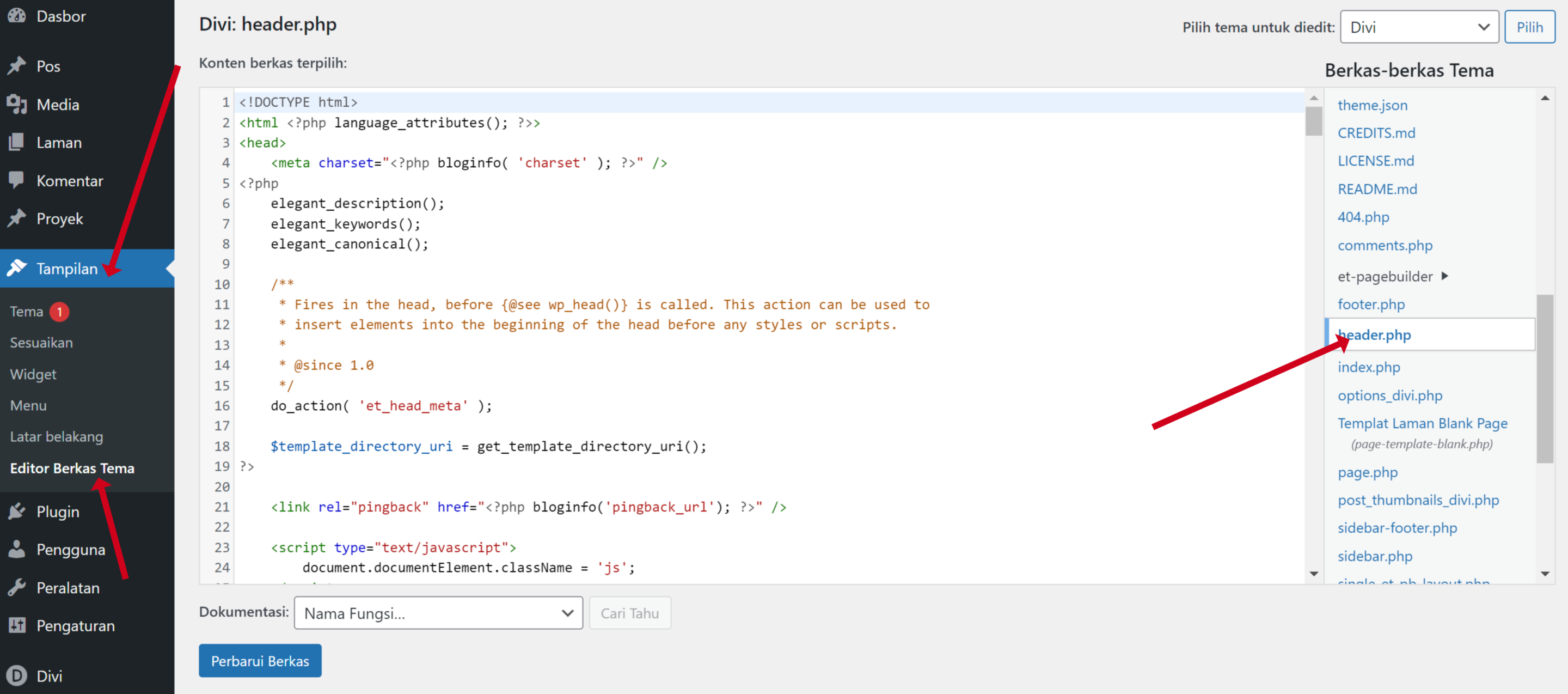
Task: Open sidebar-footer.php file
Action: pyautogui.click(x=1397, y=528)
